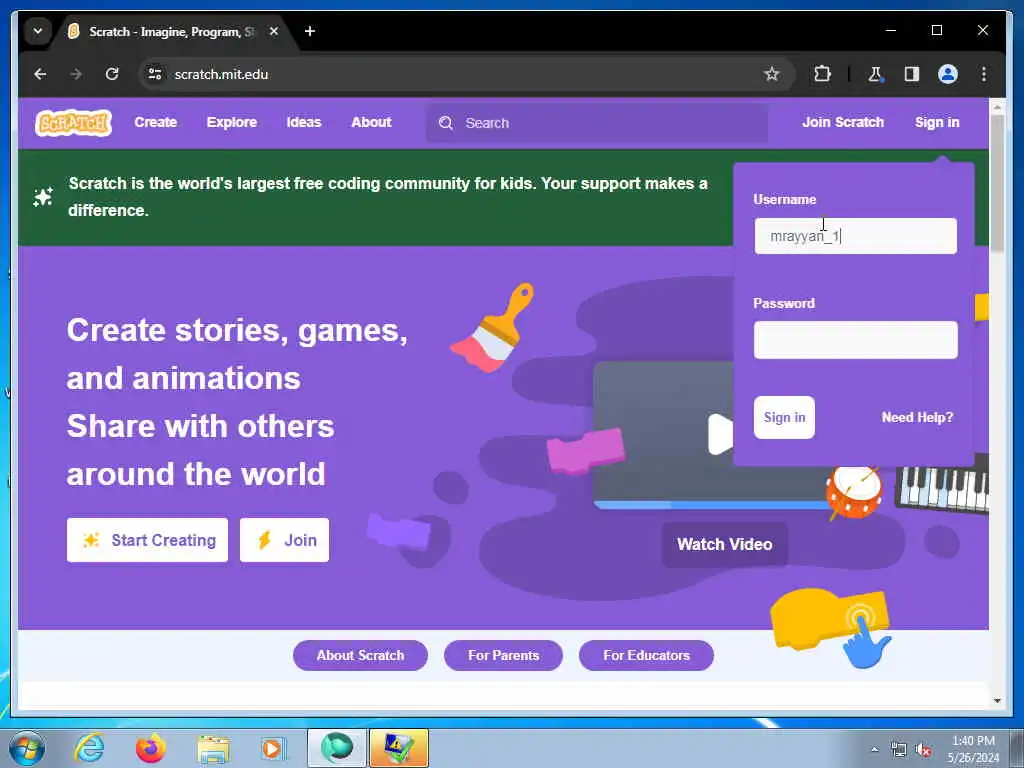
Task: Click page scrollbar up arrow
Action: pyautogui.click(x=997, y=105)
